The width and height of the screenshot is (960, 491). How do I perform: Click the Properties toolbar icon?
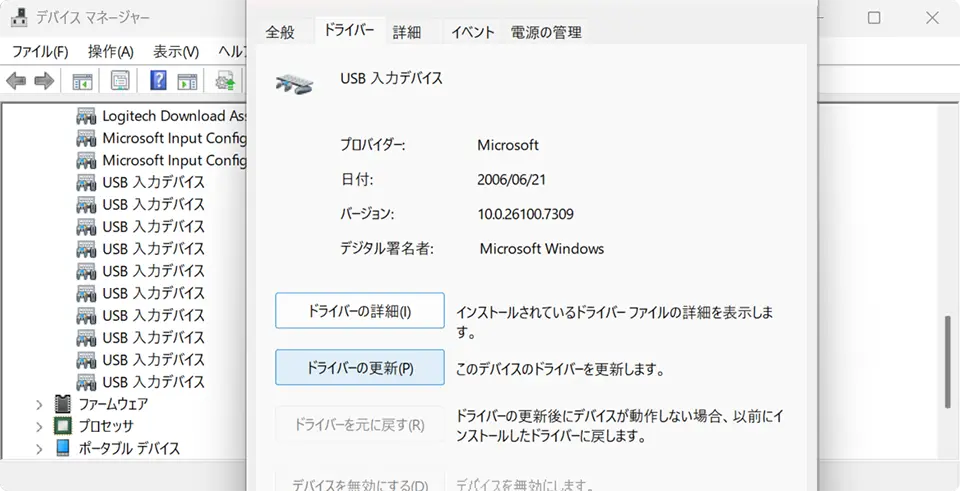pos(120,81)
